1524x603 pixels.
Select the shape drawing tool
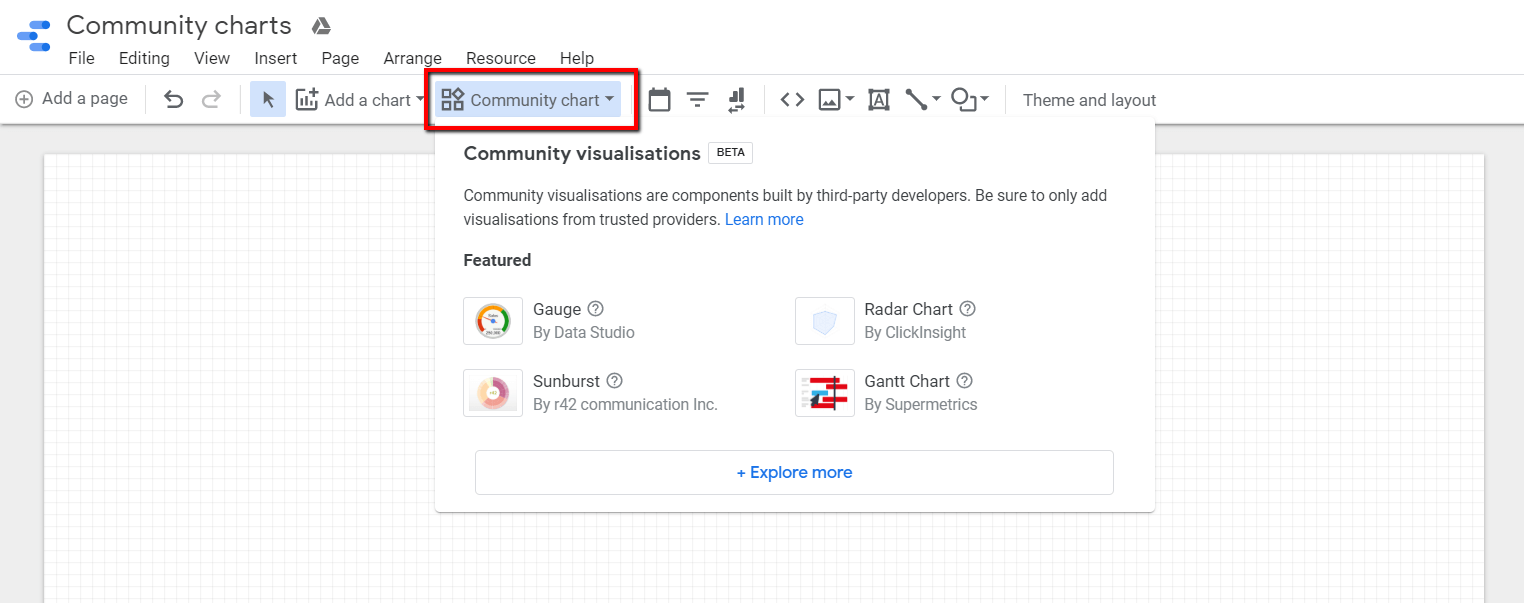point(962,99)
